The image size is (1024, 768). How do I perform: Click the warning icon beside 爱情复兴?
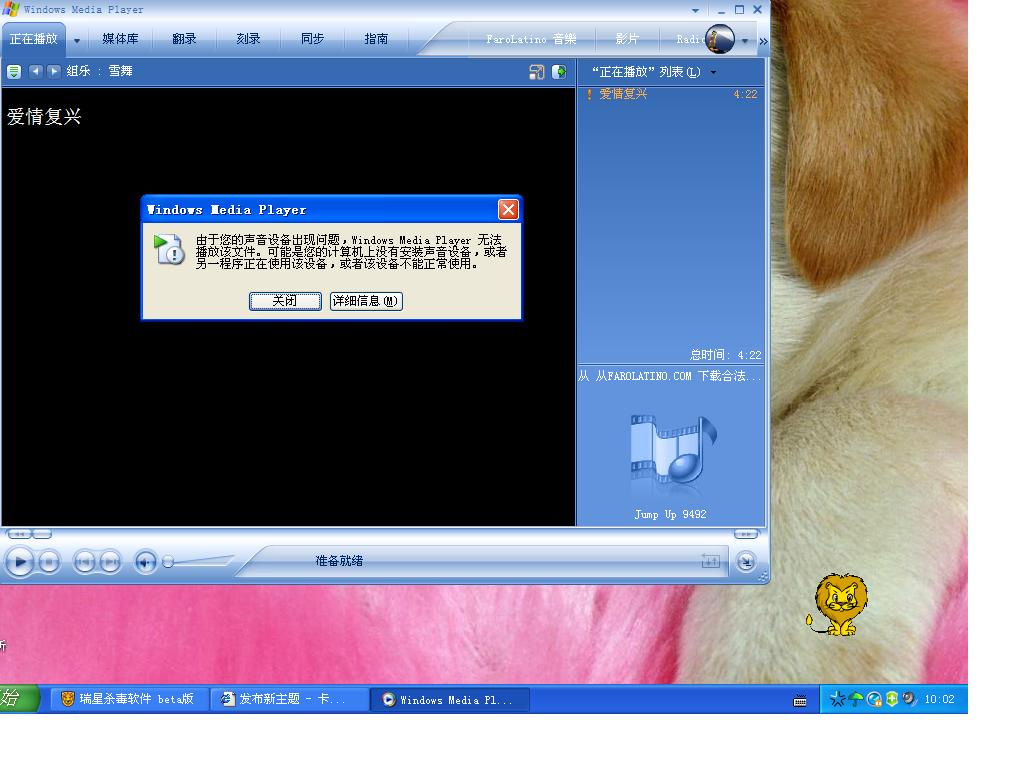coord(589,95)
